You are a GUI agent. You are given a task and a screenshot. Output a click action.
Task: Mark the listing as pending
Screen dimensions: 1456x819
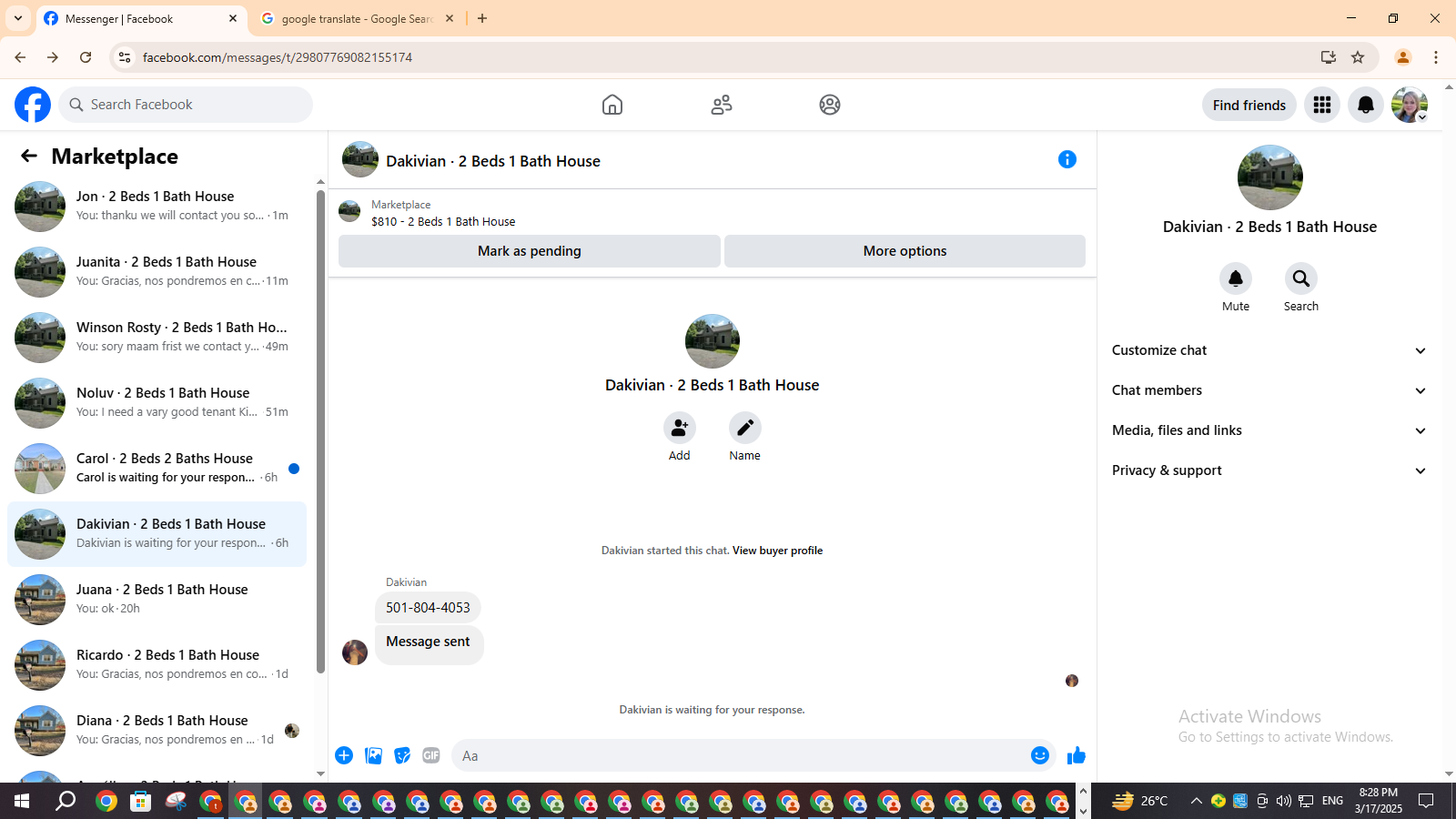pos(530,251)
